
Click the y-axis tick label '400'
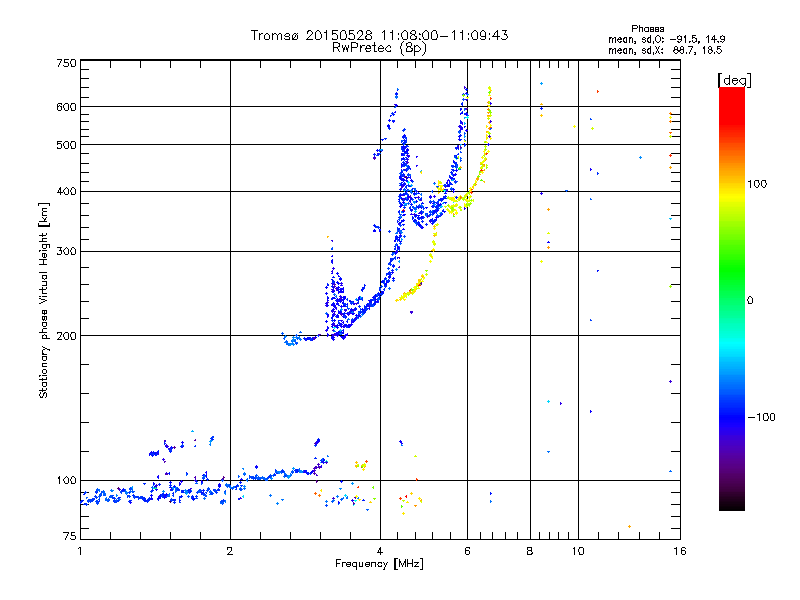[66, 192]
